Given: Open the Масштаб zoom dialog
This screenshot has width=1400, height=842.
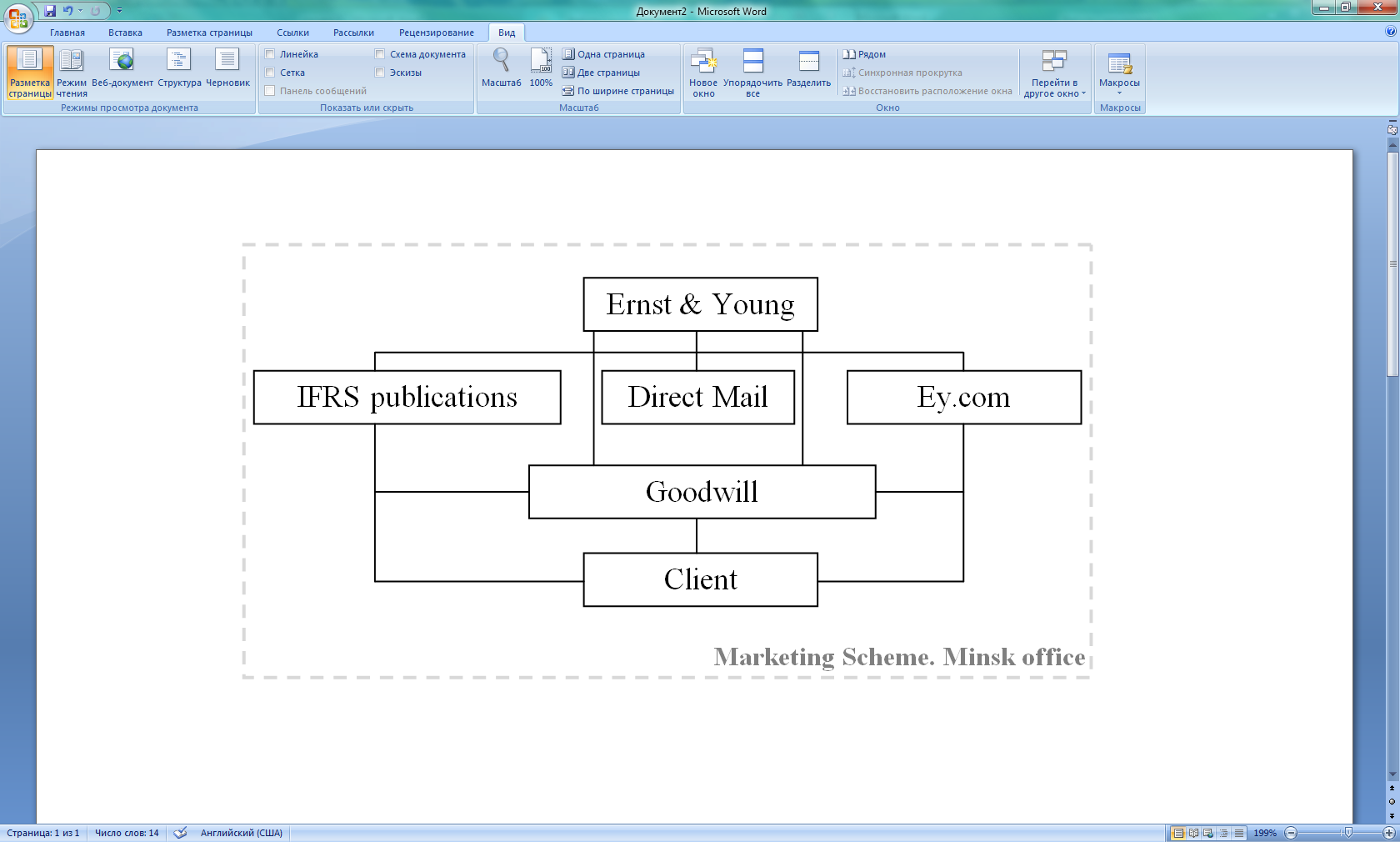Looking at the screenshot, I should tap(501, 68).
